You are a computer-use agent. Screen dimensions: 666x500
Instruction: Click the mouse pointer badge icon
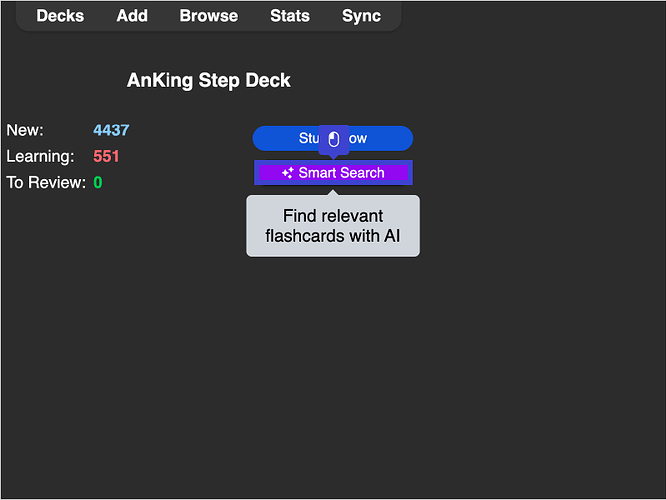(x=334, y=139)
